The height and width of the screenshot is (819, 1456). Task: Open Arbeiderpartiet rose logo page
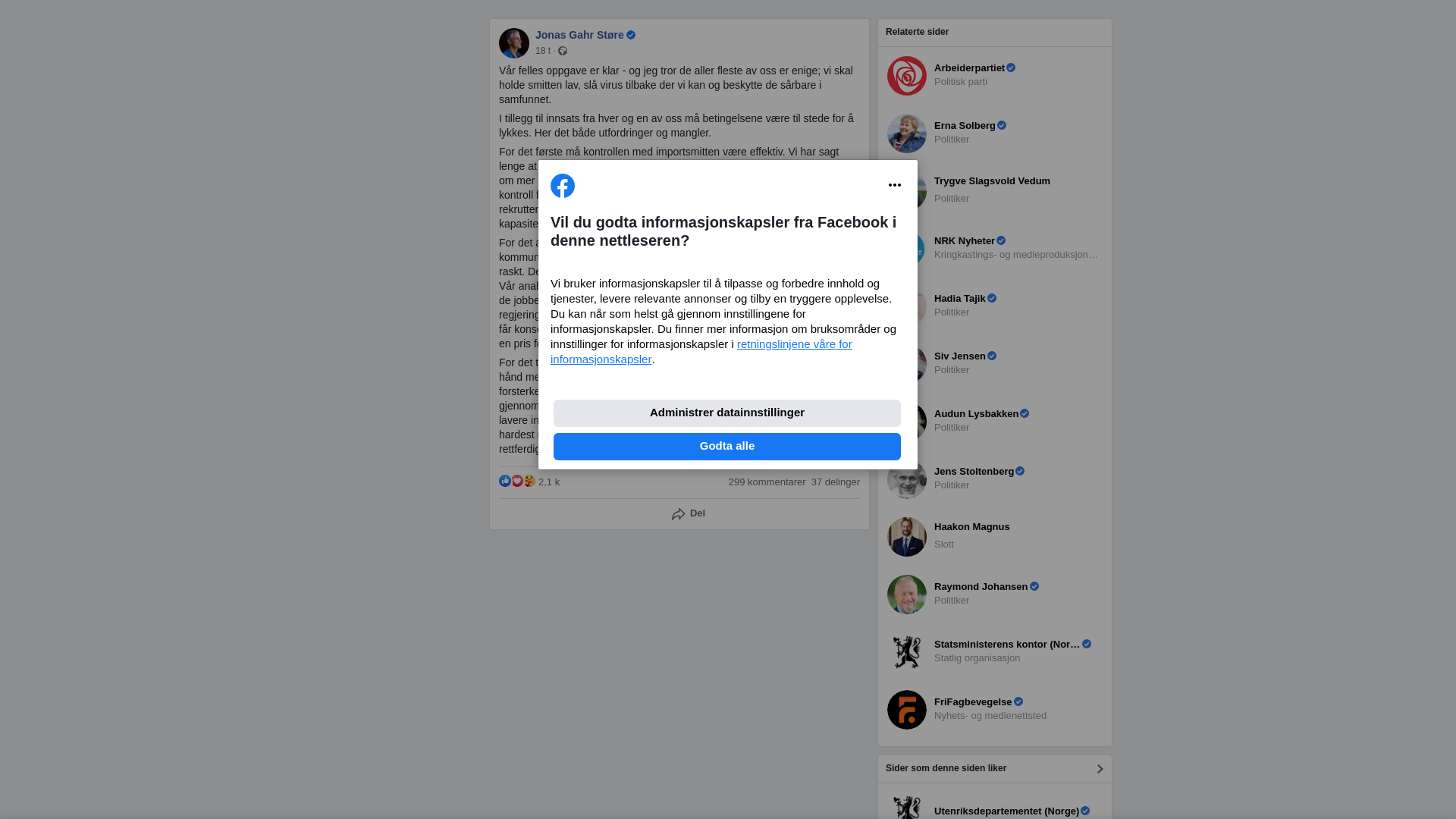907,76
